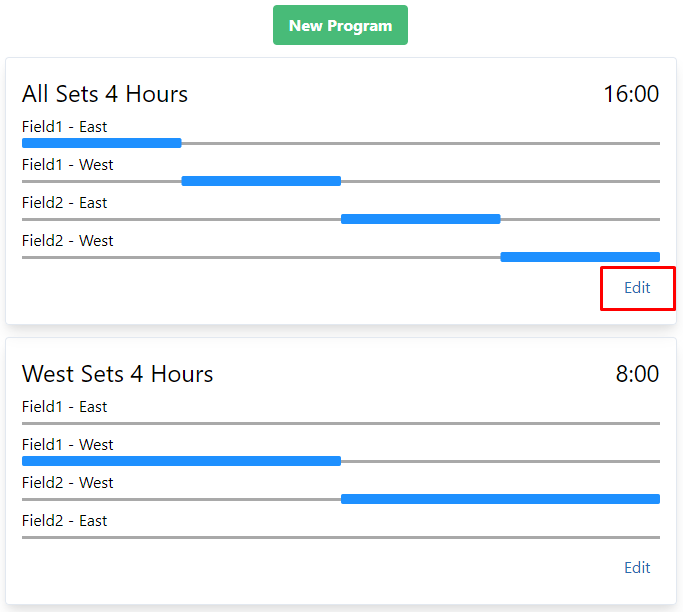Select Field2 - West label in All Sets
The height and width of the screenshot is (612, 683).
click(67, 241)
